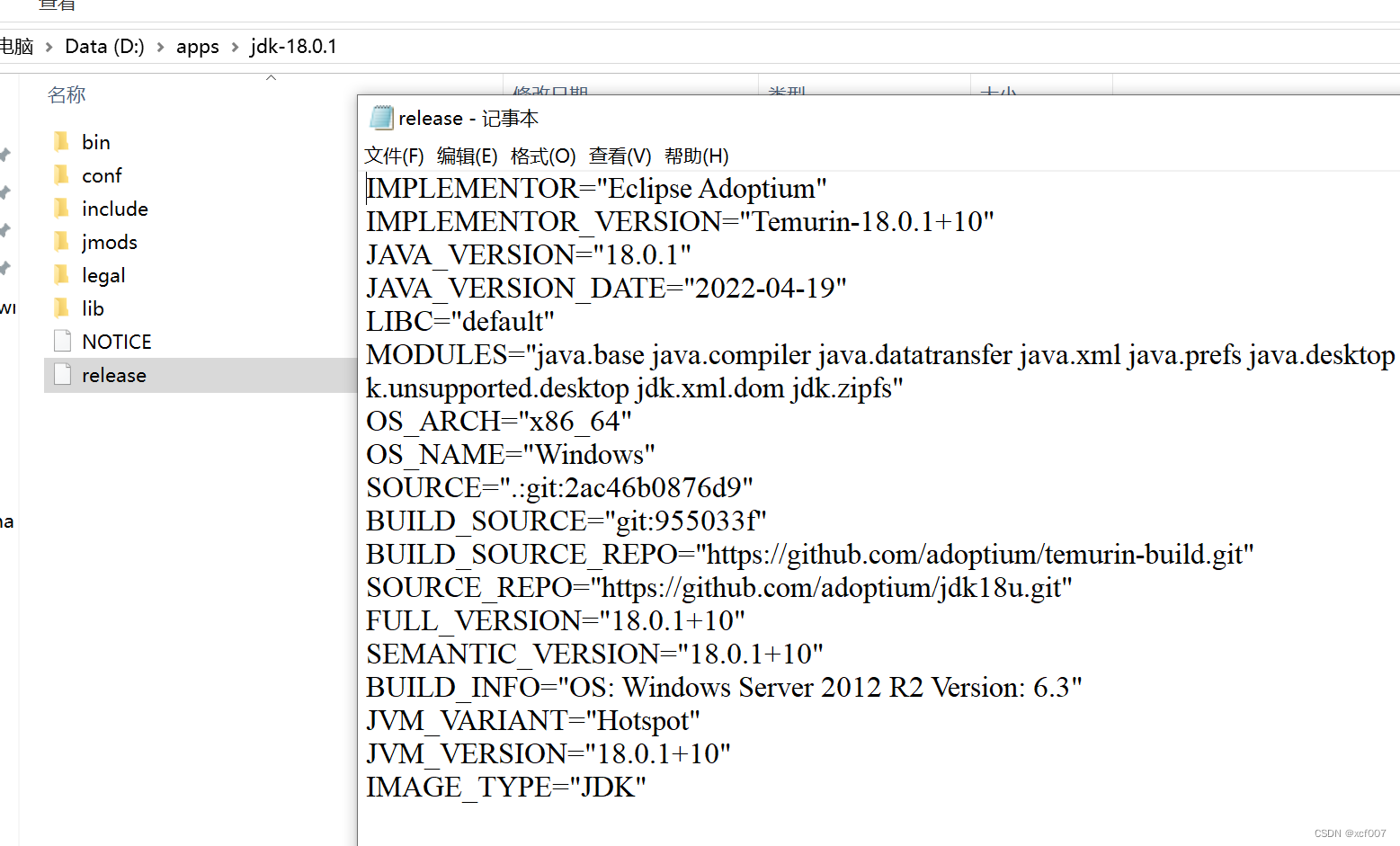Click the LIBC="default" line

coord(460,322)
